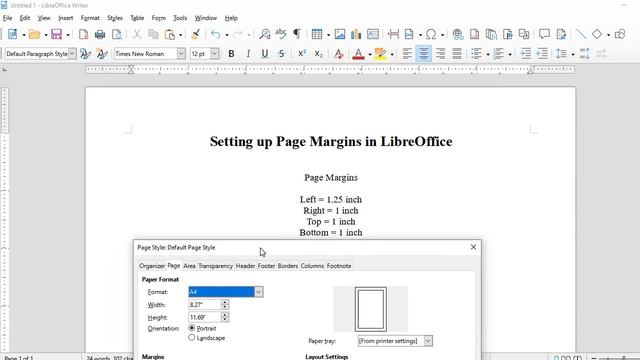
Task: Click the Insert Text Box icon
Action: point(373,34)
